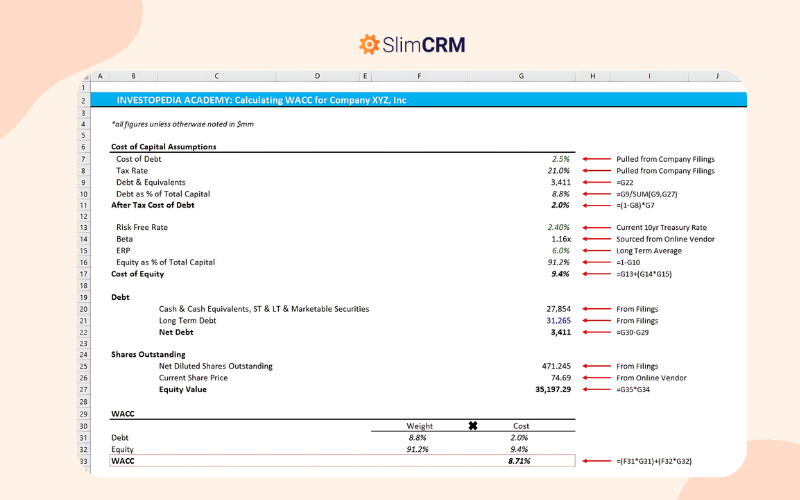Click the SlimCRM gear logo
Image resolution: width=800 pixels, height=500 pixels.
(369, 44)
